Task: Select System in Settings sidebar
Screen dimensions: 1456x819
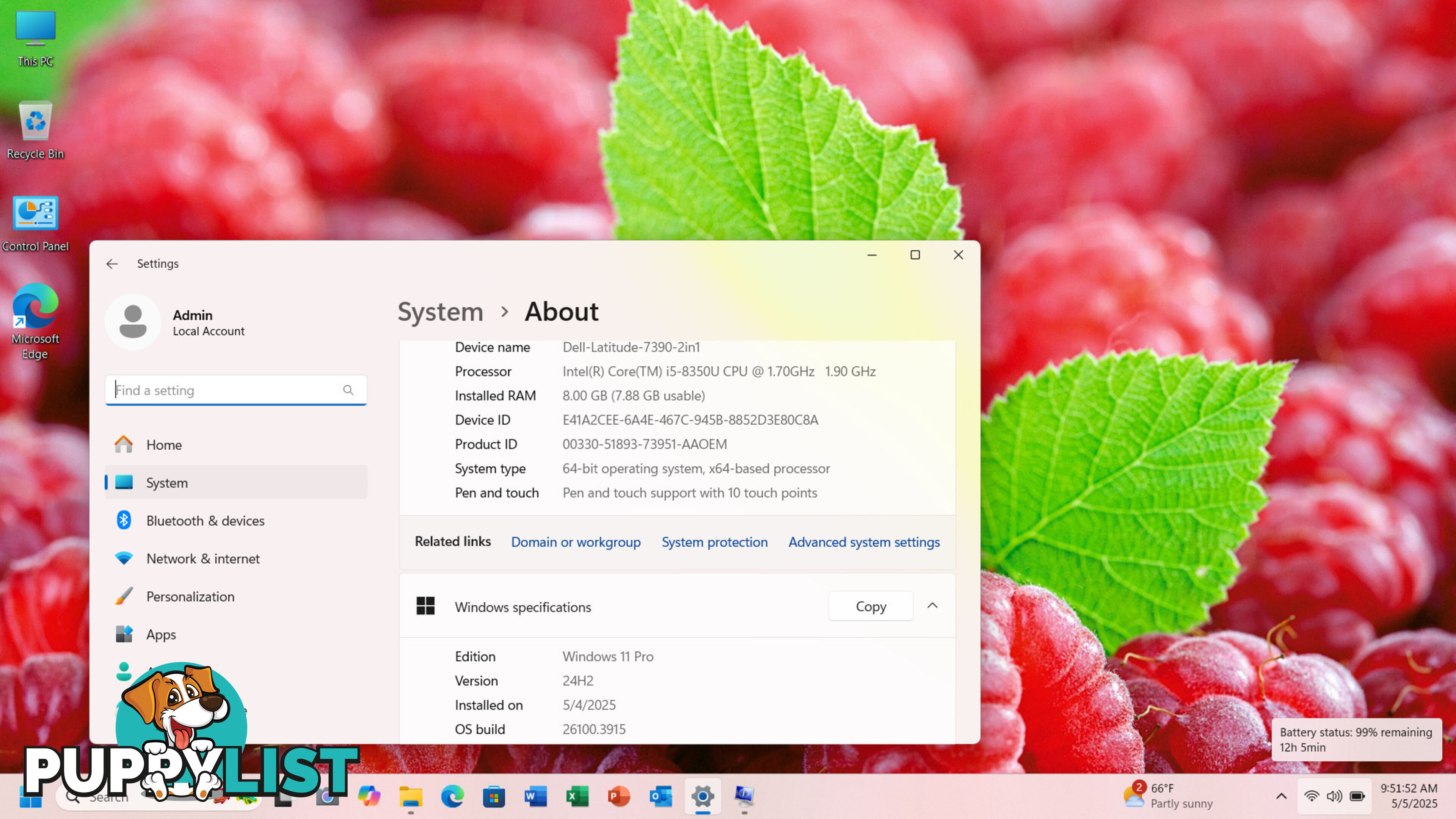Action: (236, 483)
